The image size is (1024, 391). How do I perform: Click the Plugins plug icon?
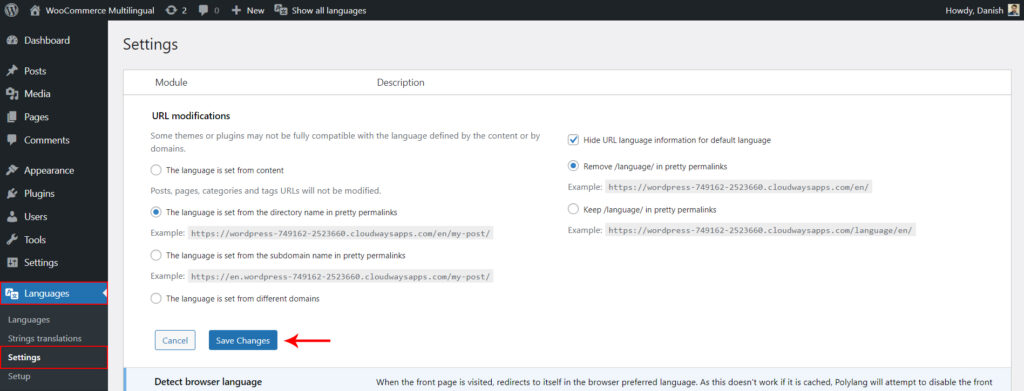tap(12, 194)
